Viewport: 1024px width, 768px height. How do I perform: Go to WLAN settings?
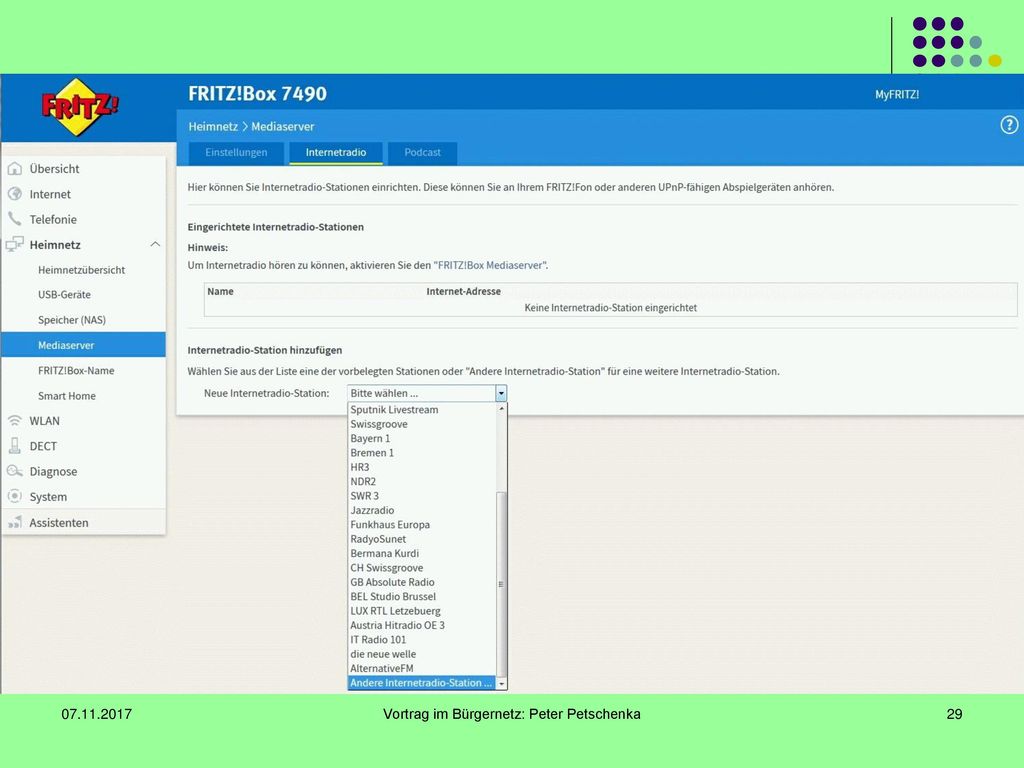pyautogui.click(x=44, y=421)
